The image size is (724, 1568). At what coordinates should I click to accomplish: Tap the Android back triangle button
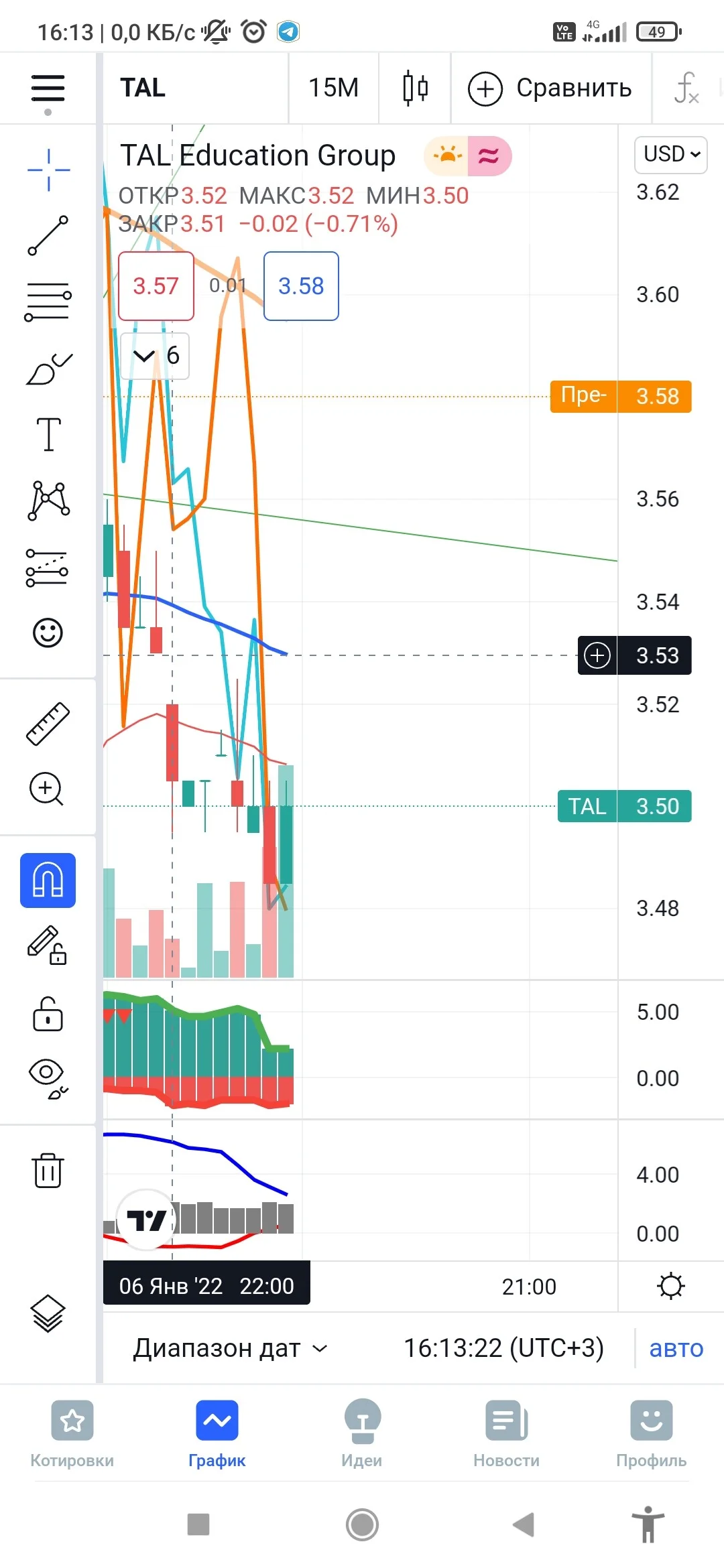coord(524,1524)
